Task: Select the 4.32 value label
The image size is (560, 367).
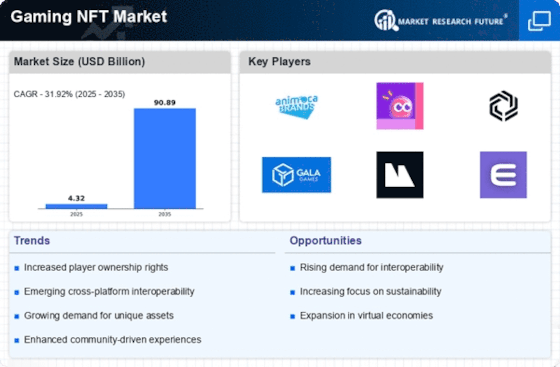Action: click(x=76, y=198)
